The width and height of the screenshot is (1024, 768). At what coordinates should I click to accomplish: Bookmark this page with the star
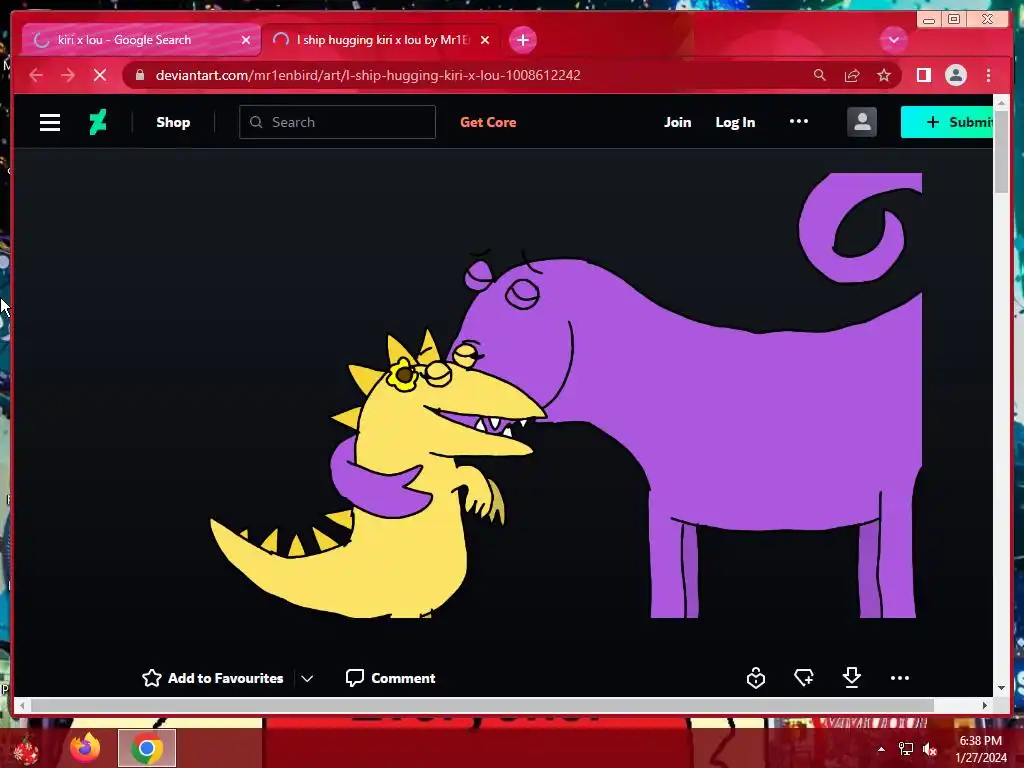coord(884,75)
